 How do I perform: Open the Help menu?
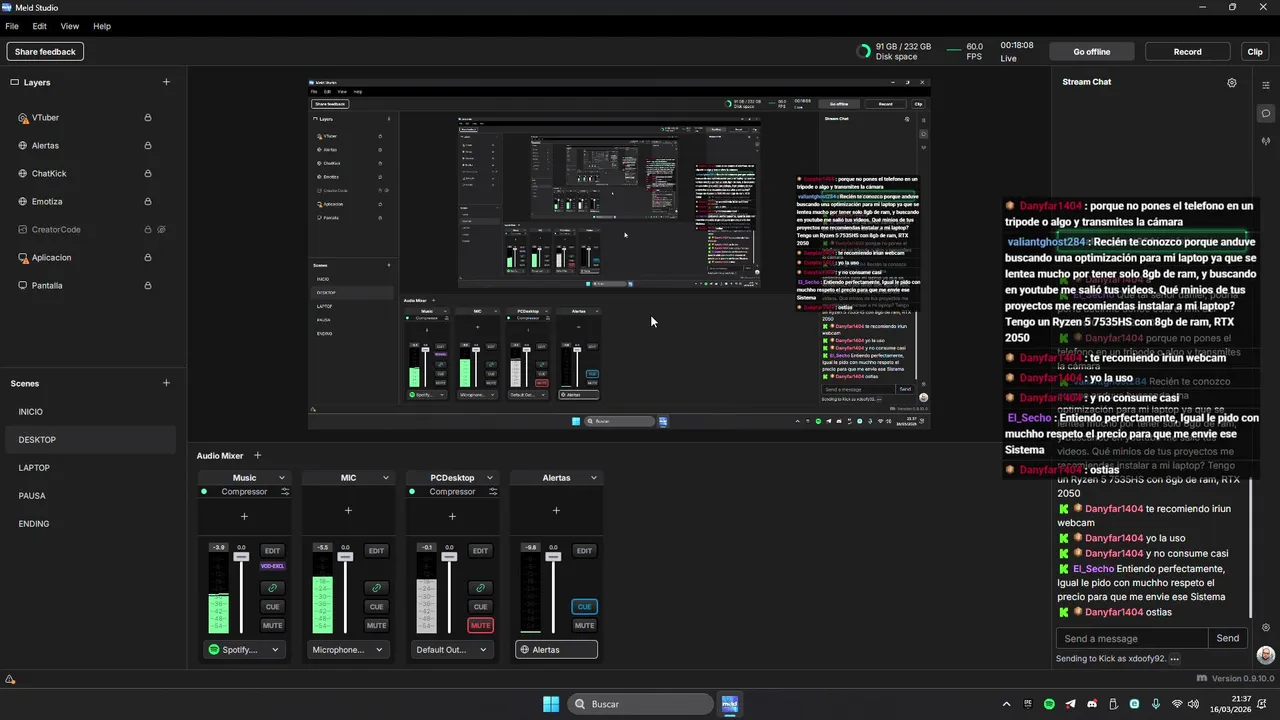click(x=102, y=26)
